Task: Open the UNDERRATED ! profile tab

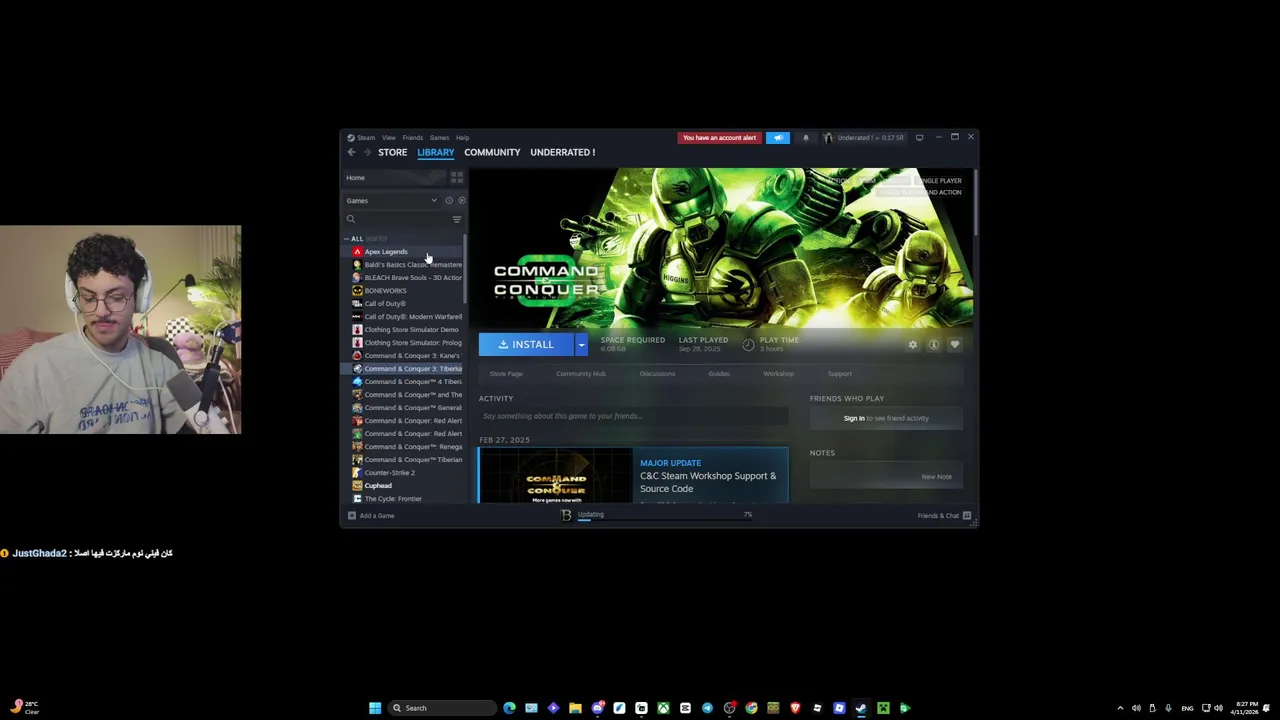Action: 562,152
